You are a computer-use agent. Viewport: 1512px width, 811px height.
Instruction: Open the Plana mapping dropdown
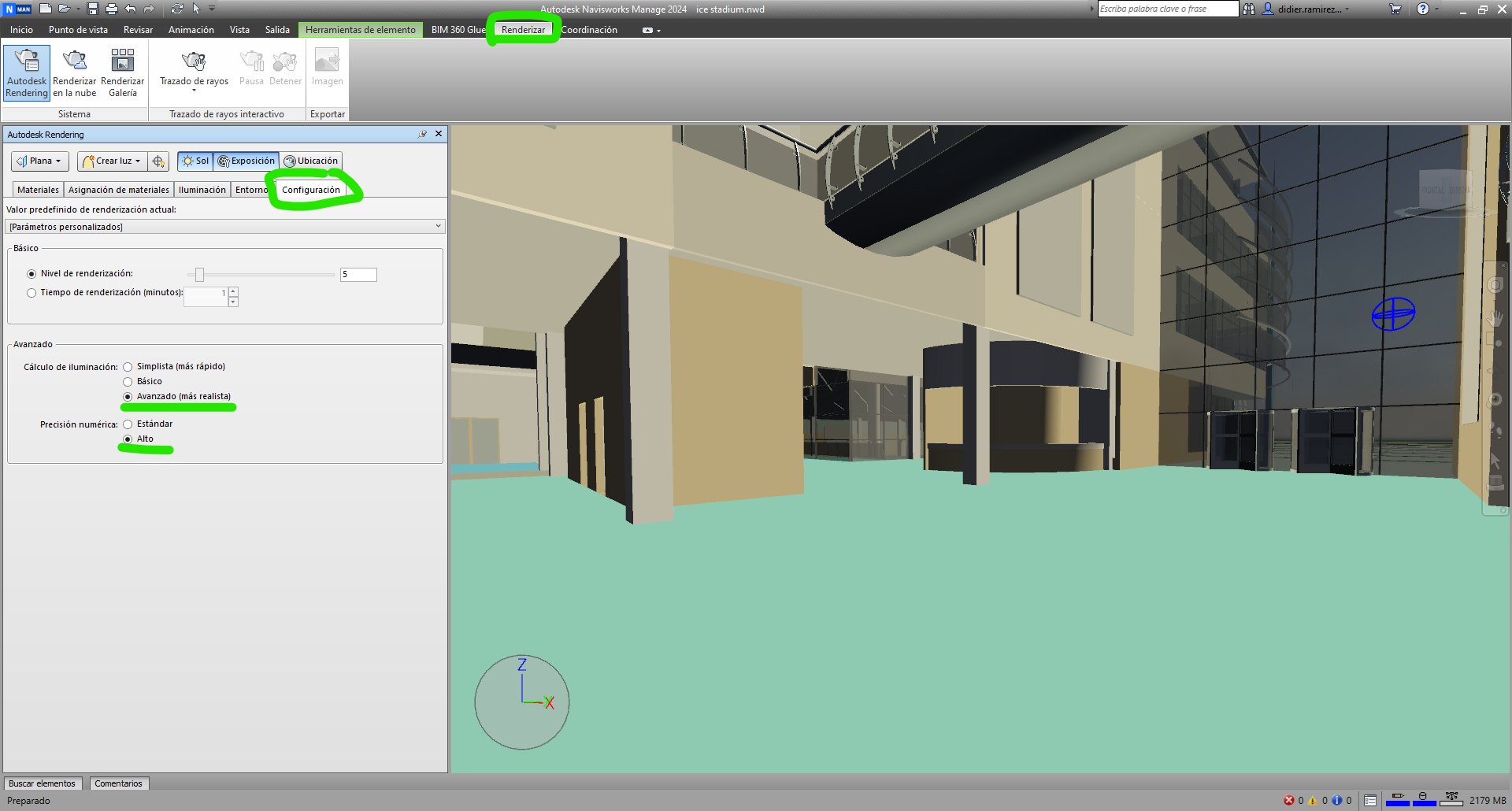pyautogui.click(x=40, y=161)
